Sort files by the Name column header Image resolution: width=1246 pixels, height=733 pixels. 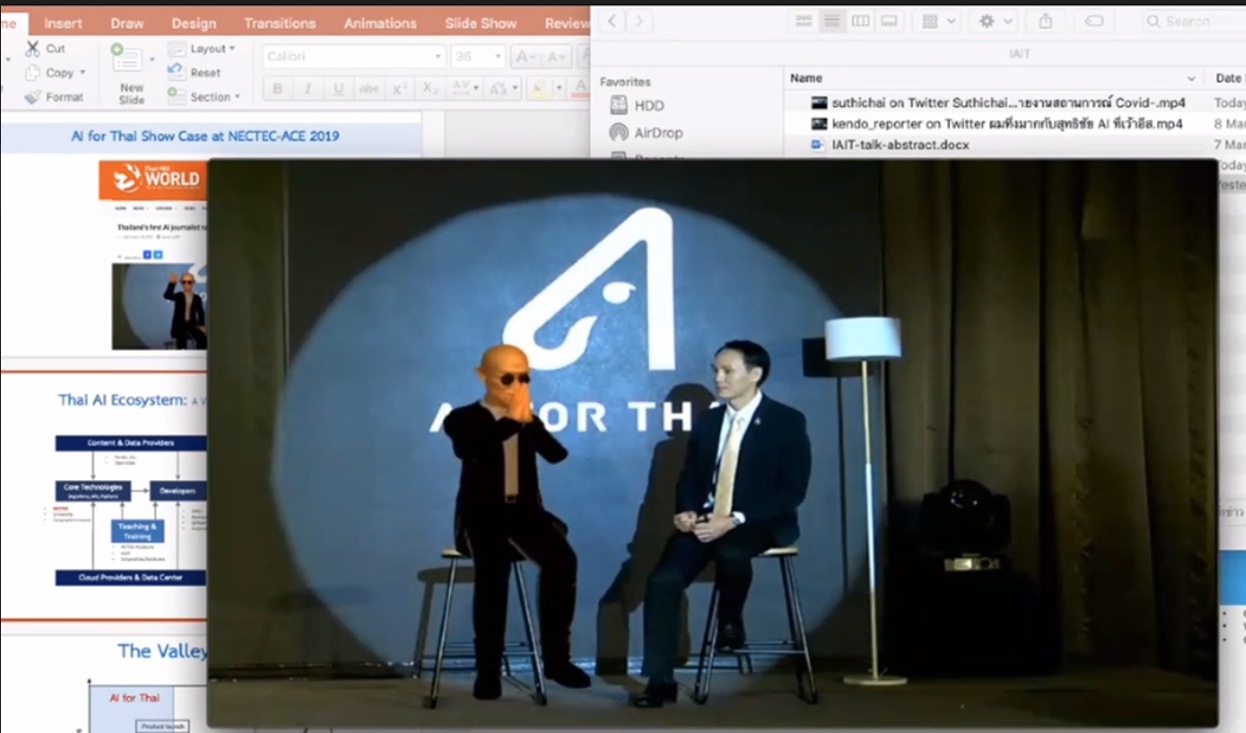[x=995, y=78]
